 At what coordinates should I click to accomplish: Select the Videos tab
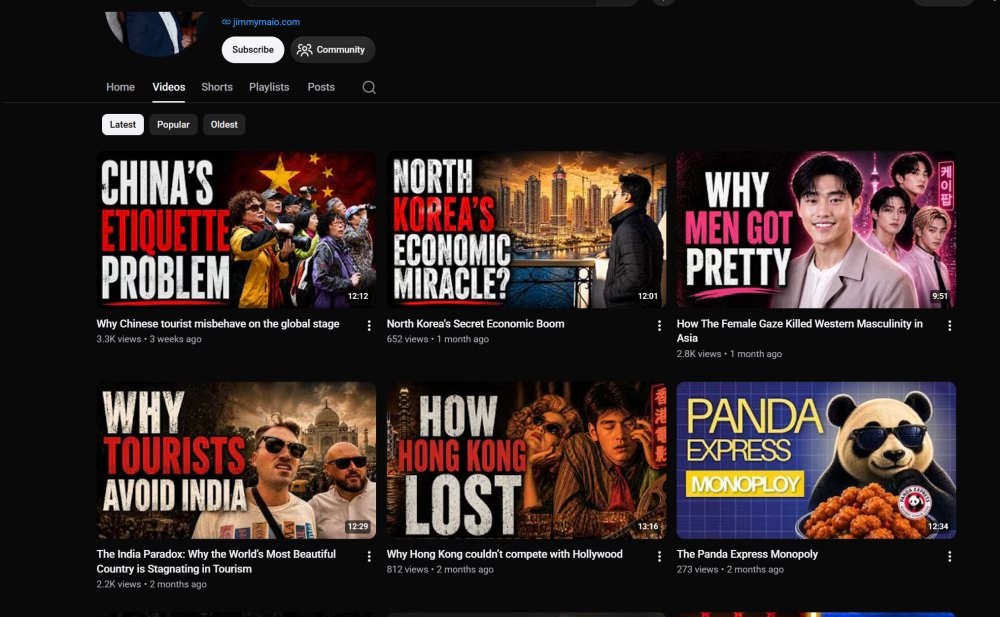[x=168, y=87]
